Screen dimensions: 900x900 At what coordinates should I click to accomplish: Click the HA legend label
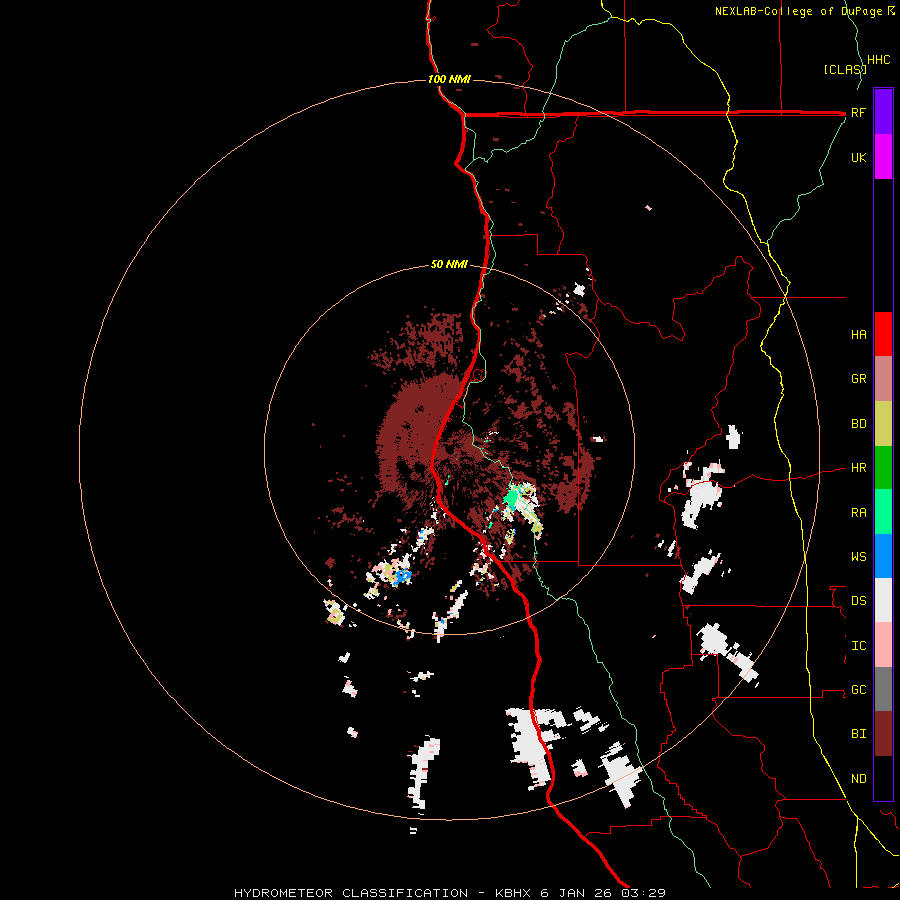click(x=858, y=335)
